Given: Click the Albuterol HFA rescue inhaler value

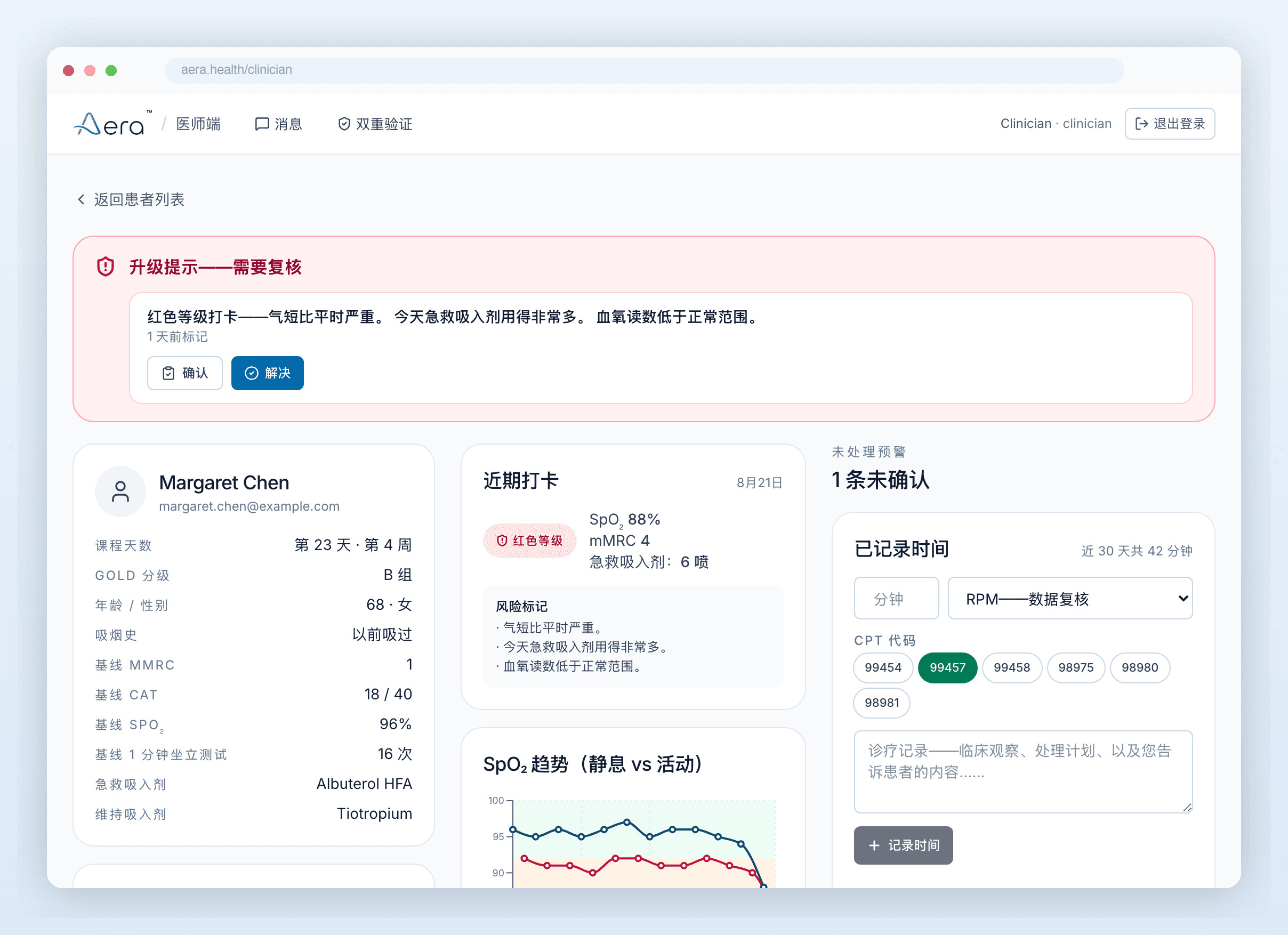Looking at the screenshot, I should 364,784.
